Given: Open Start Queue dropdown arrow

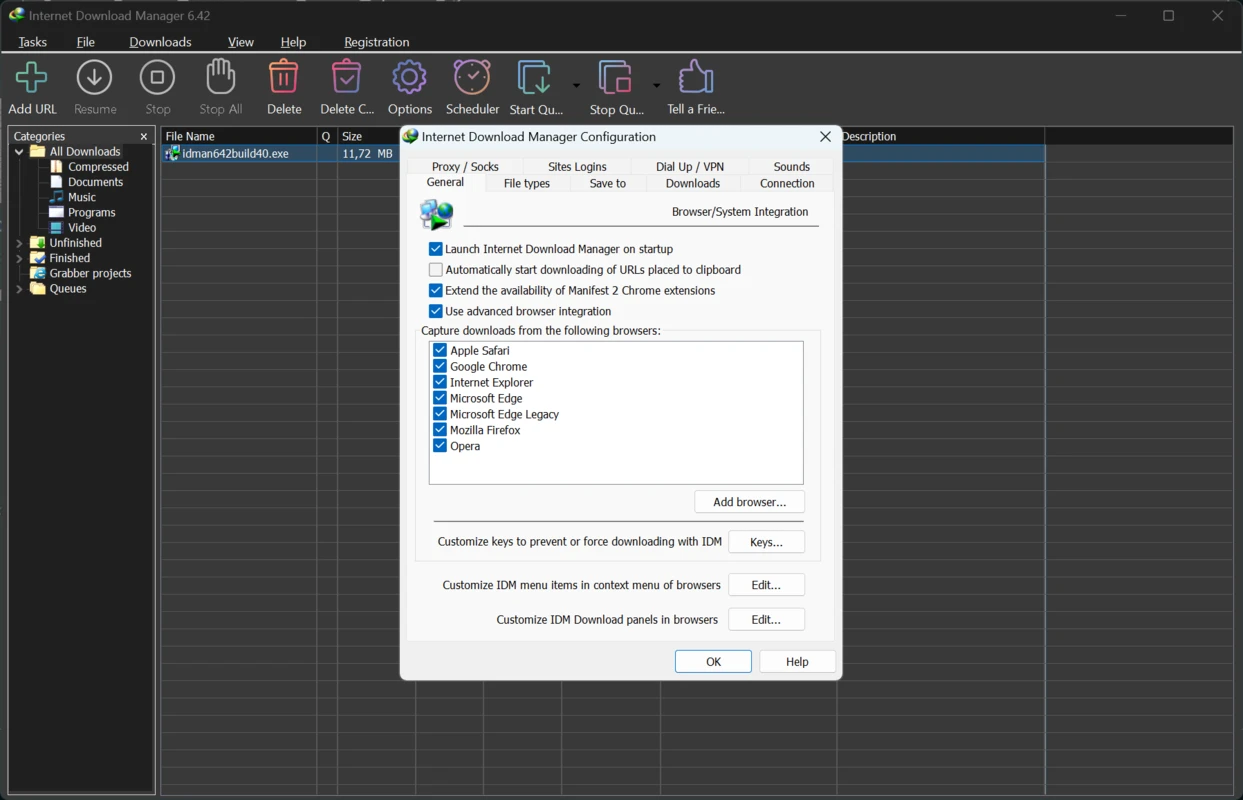Looking at the screenshot, I should pos(576,85).
